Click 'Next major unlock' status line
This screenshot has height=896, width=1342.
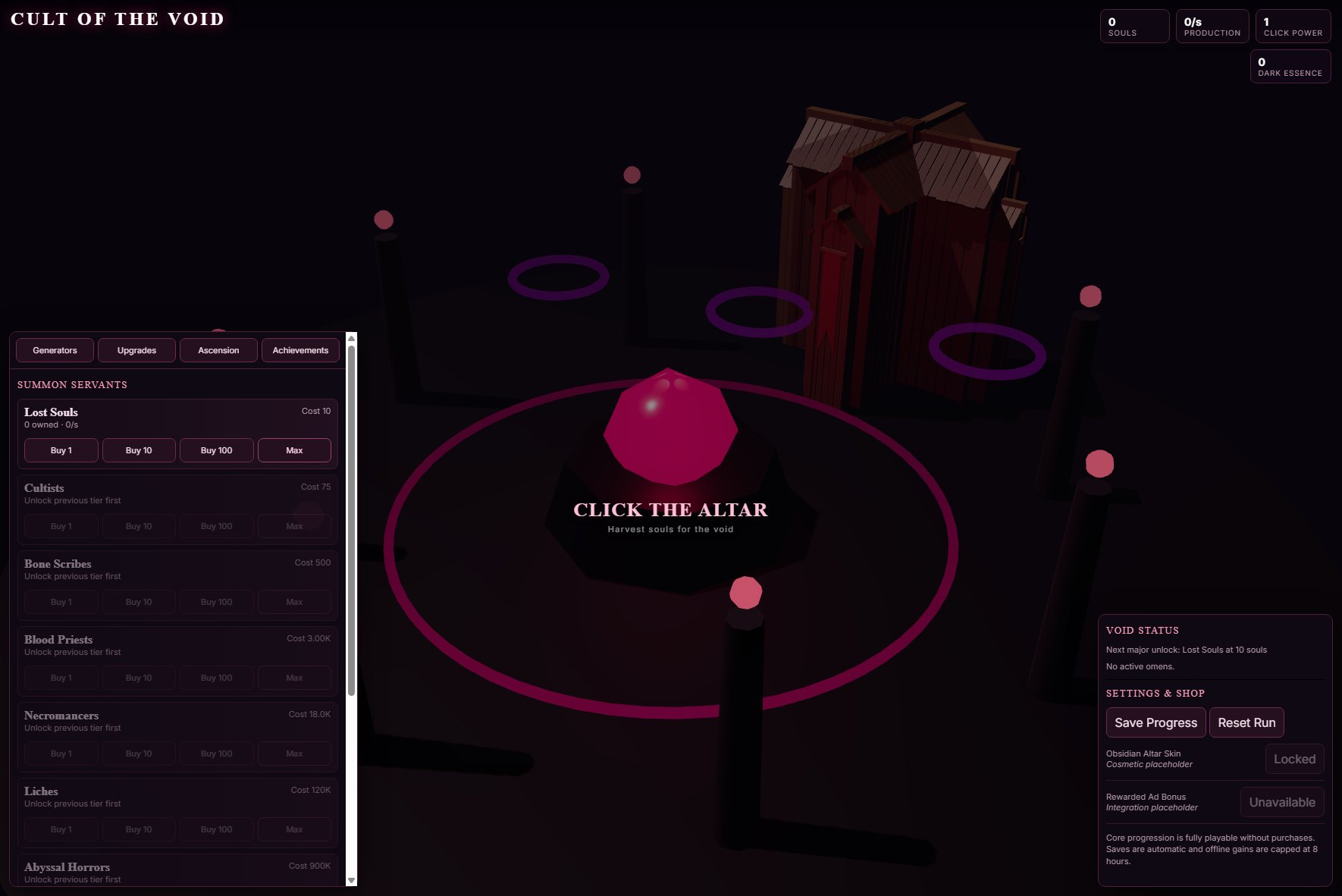[x=1186, y=650]
